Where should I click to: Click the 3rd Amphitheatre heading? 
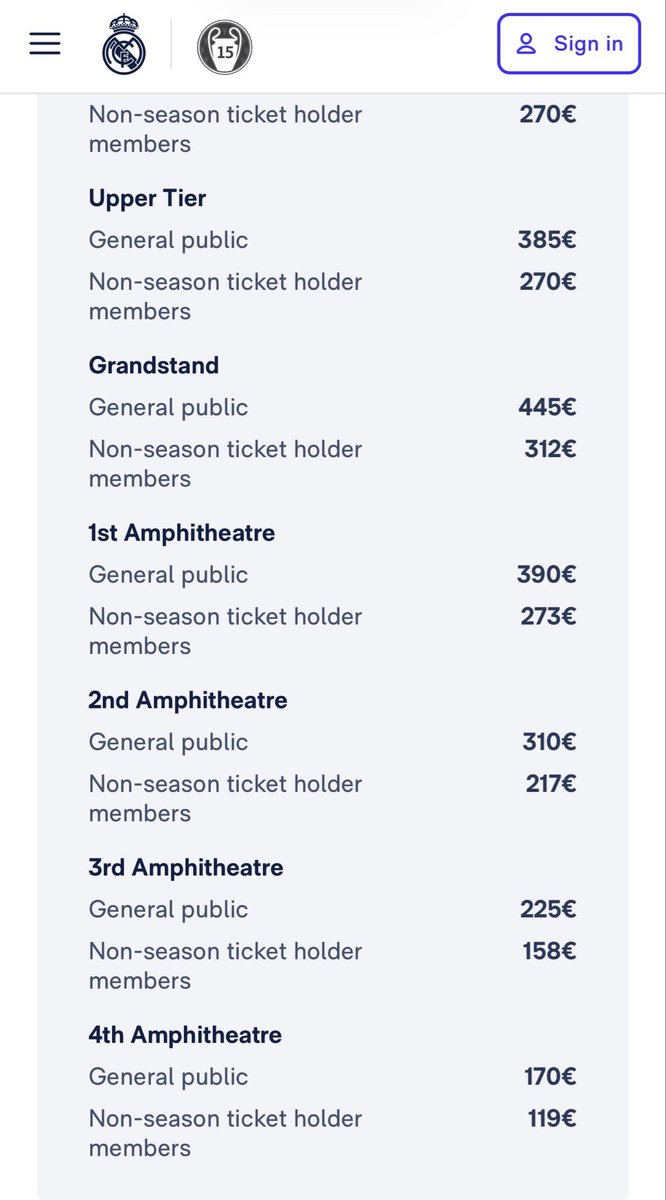[185, 867]
